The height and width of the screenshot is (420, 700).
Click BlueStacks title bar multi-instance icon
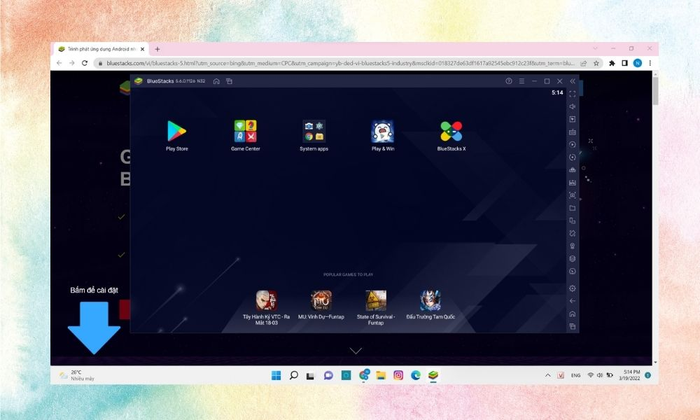(x=229, y=81)
